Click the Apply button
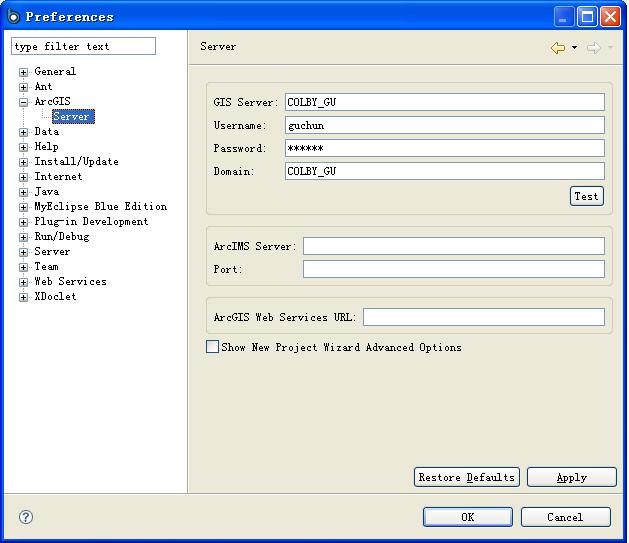 (572, 477)
